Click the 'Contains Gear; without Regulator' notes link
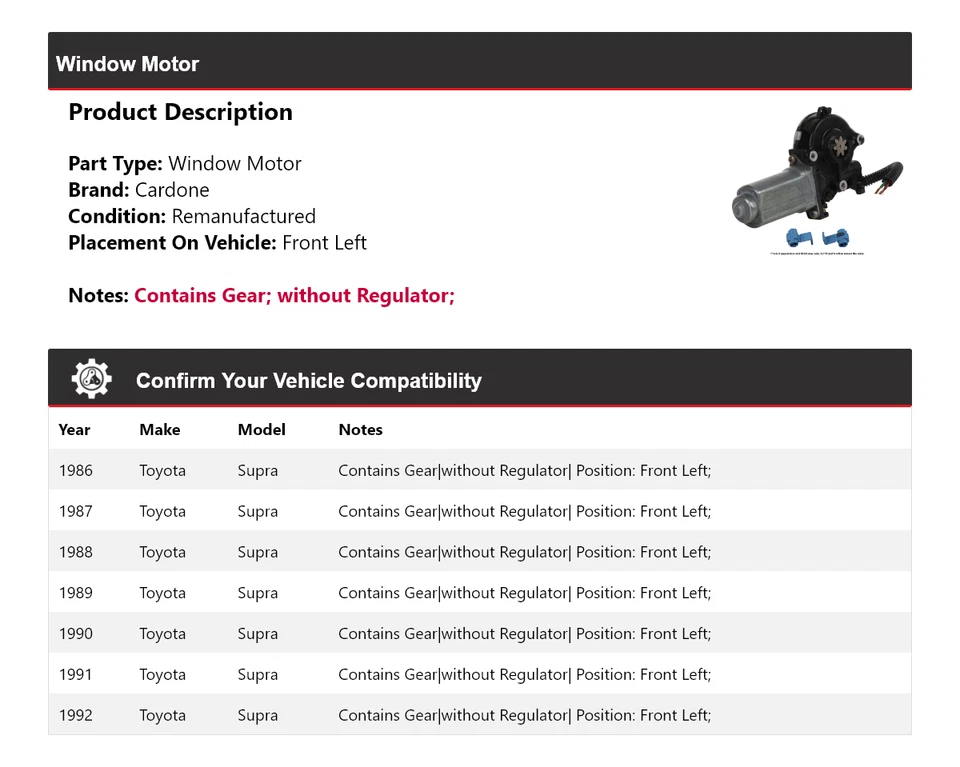960x767 pixels. tap(294, 295)
